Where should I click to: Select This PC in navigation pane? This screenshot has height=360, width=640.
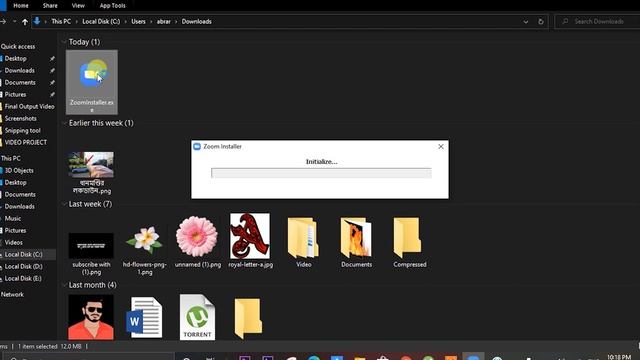[11, 158]
